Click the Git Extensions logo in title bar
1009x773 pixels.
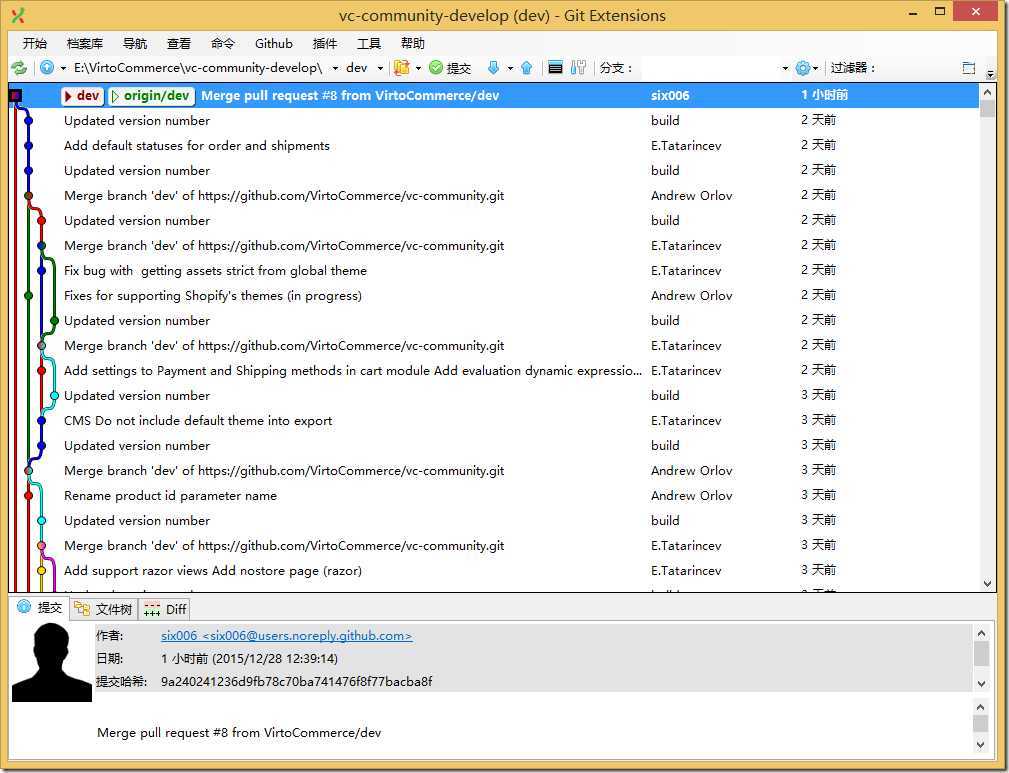coord(18,15)
